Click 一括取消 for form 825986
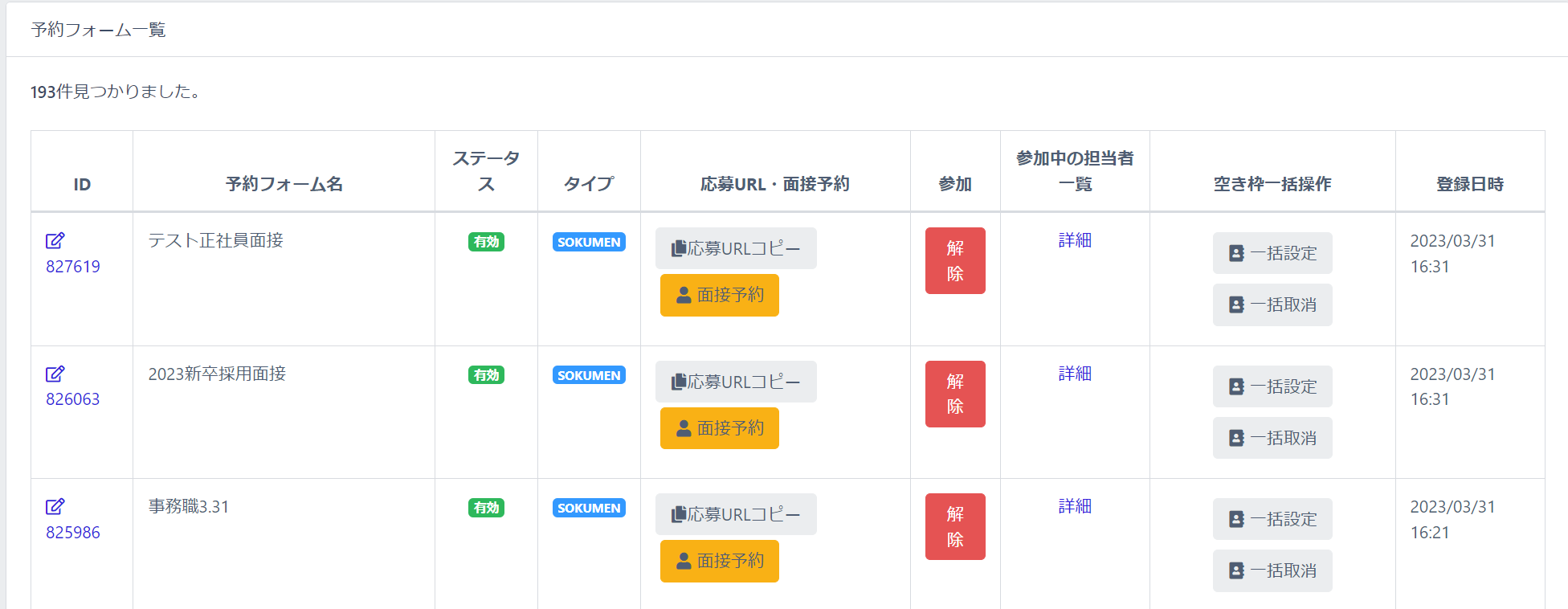Viewport: 1568px width, 609px height. click(1272, 570)
